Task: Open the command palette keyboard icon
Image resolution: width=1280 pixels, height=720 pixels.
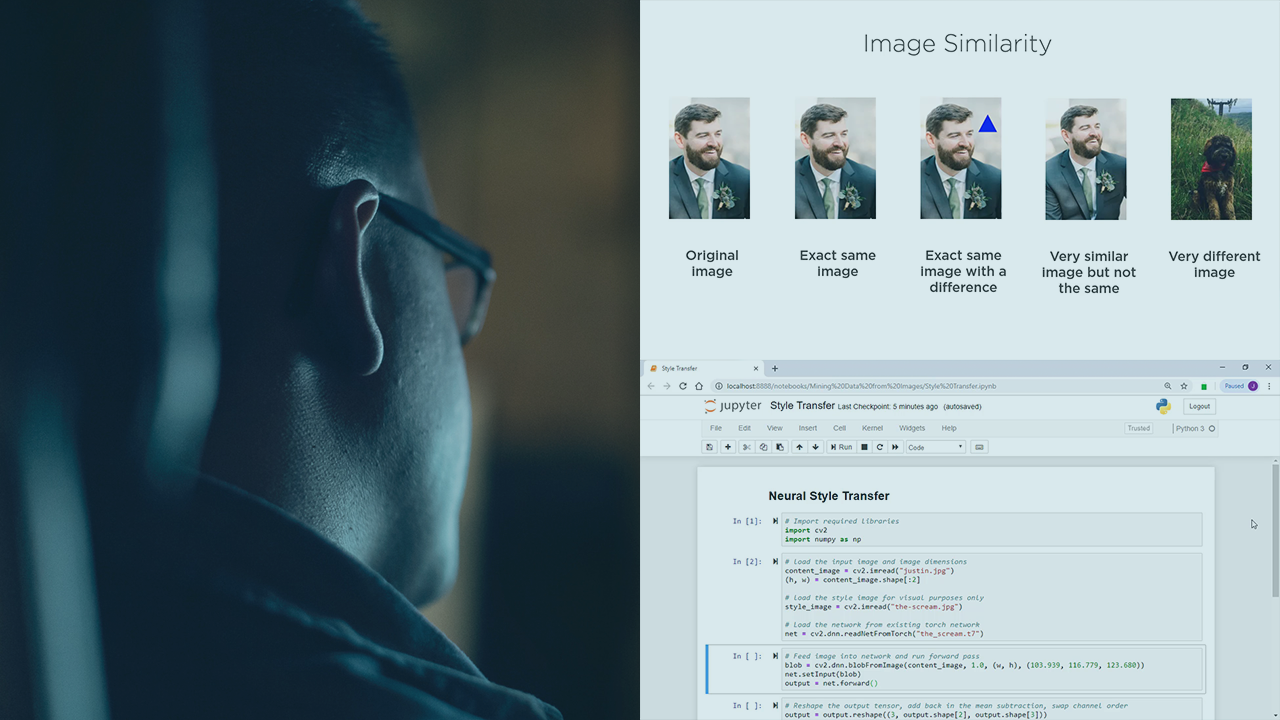Action: (979, 447)
